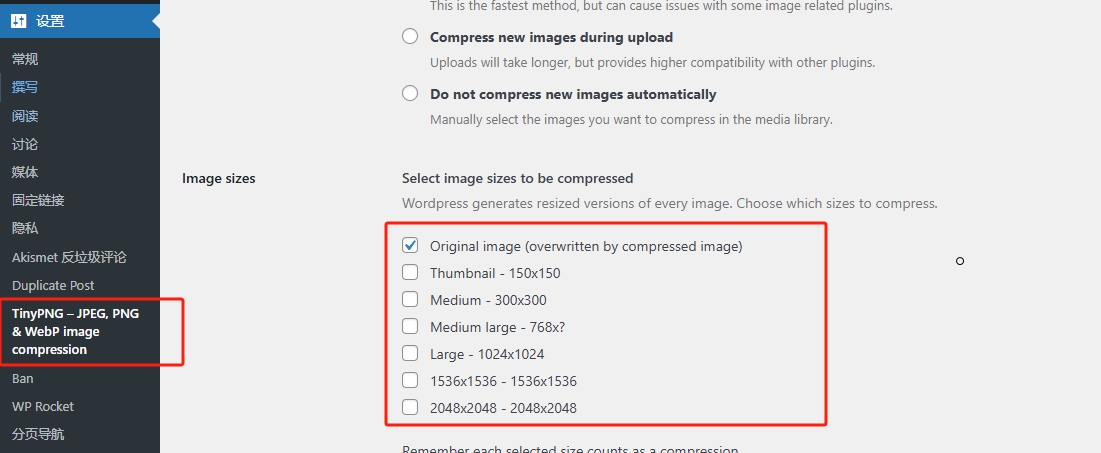1101x453 pixels.
Task: Go to 撰写 settings
Action: tap(25, 87)
